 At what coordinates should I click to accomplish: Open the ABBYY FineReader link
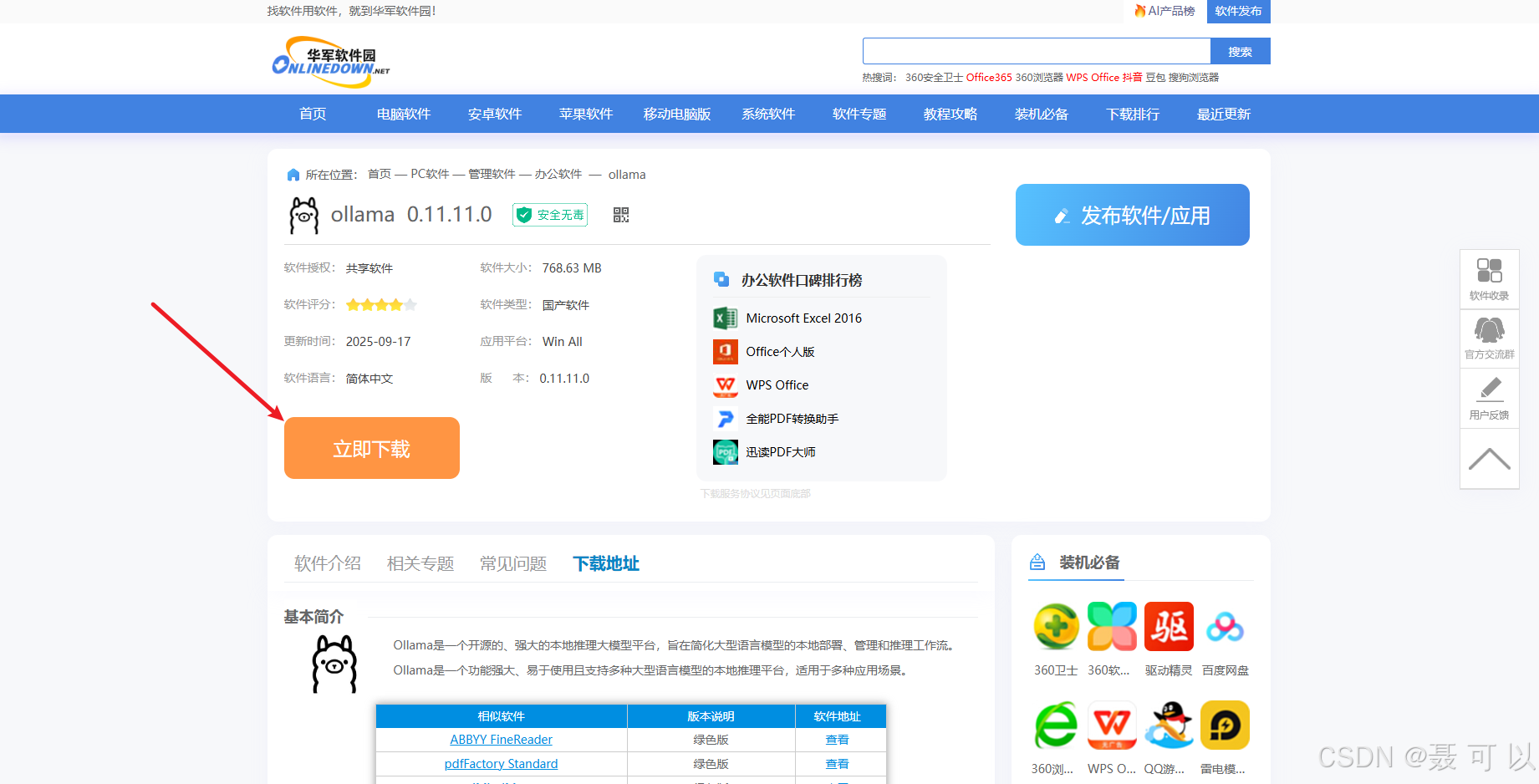[x=501, y=740]
